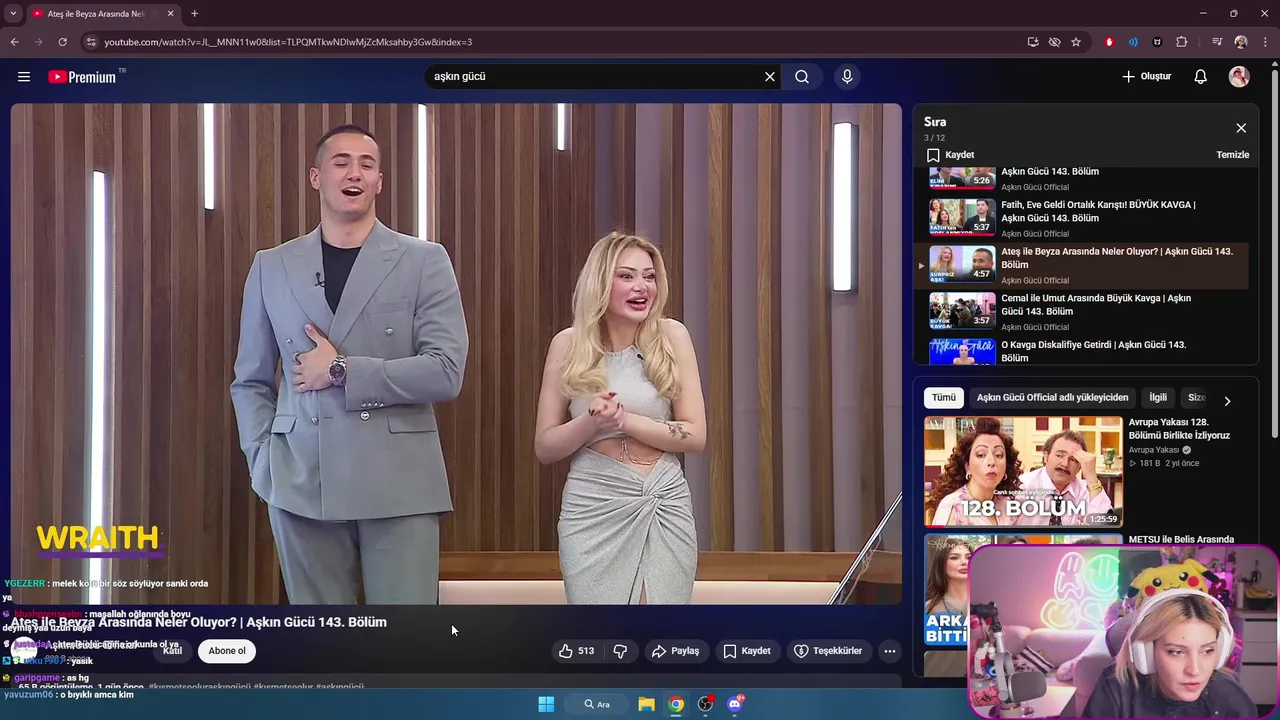The image size is (1280, 720).
Task: Save video with Kaydet under player
Action: [x=747, y=651]
